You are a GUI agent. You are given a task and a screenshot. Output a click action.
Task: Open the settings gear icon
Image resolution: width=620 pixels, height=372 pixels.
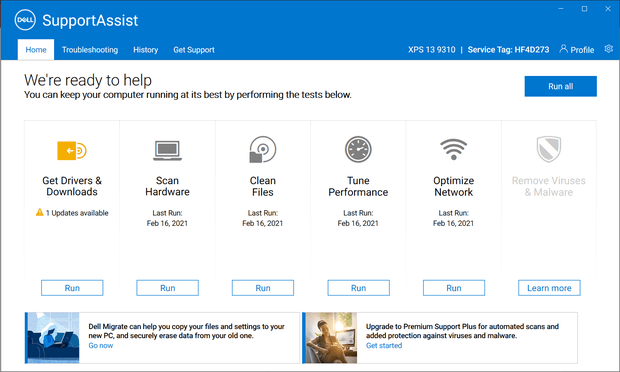click(609, 49)
